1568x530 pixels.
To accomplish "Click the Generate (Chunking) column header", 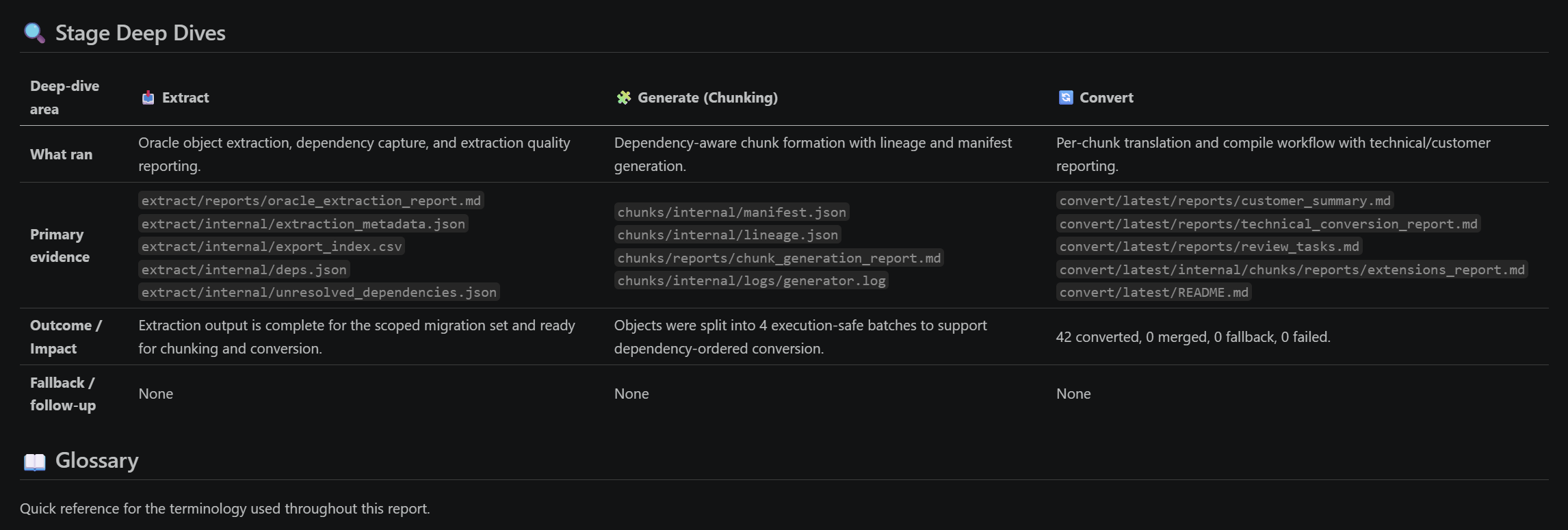I will pyautogui.click(x=707, y=98).
